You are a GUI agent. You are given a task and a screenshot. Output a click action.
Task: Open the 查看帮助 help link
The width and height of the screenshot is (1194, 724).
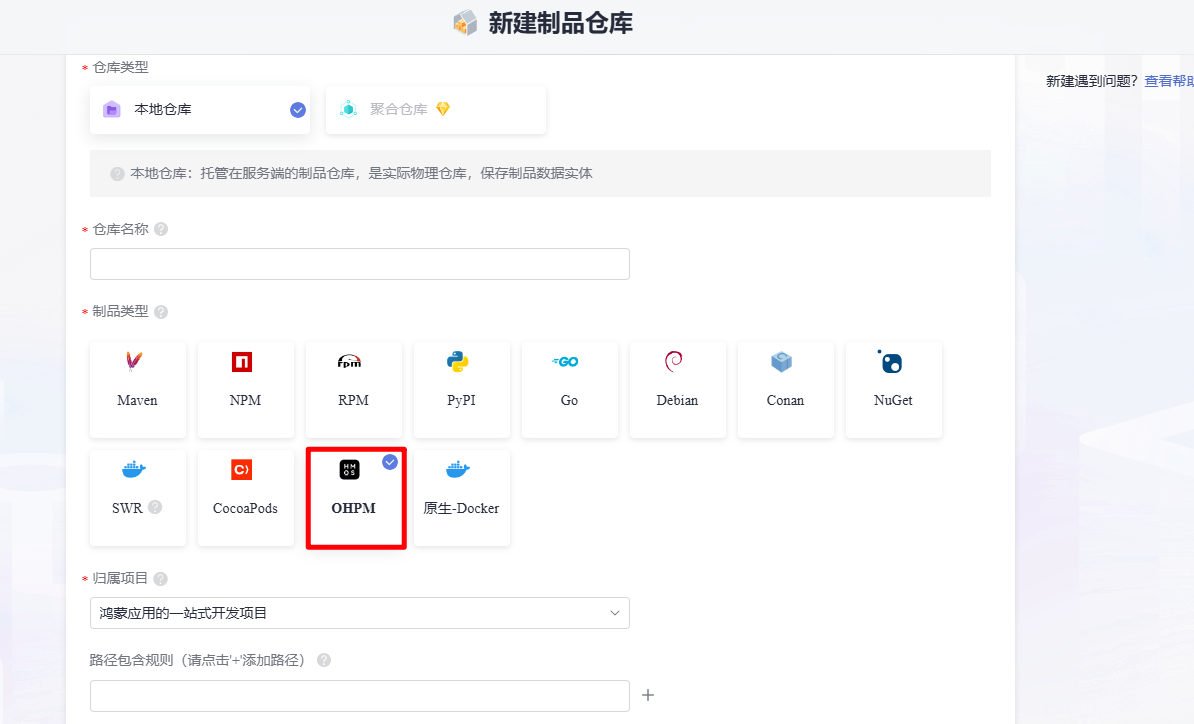click(1169, 81)
